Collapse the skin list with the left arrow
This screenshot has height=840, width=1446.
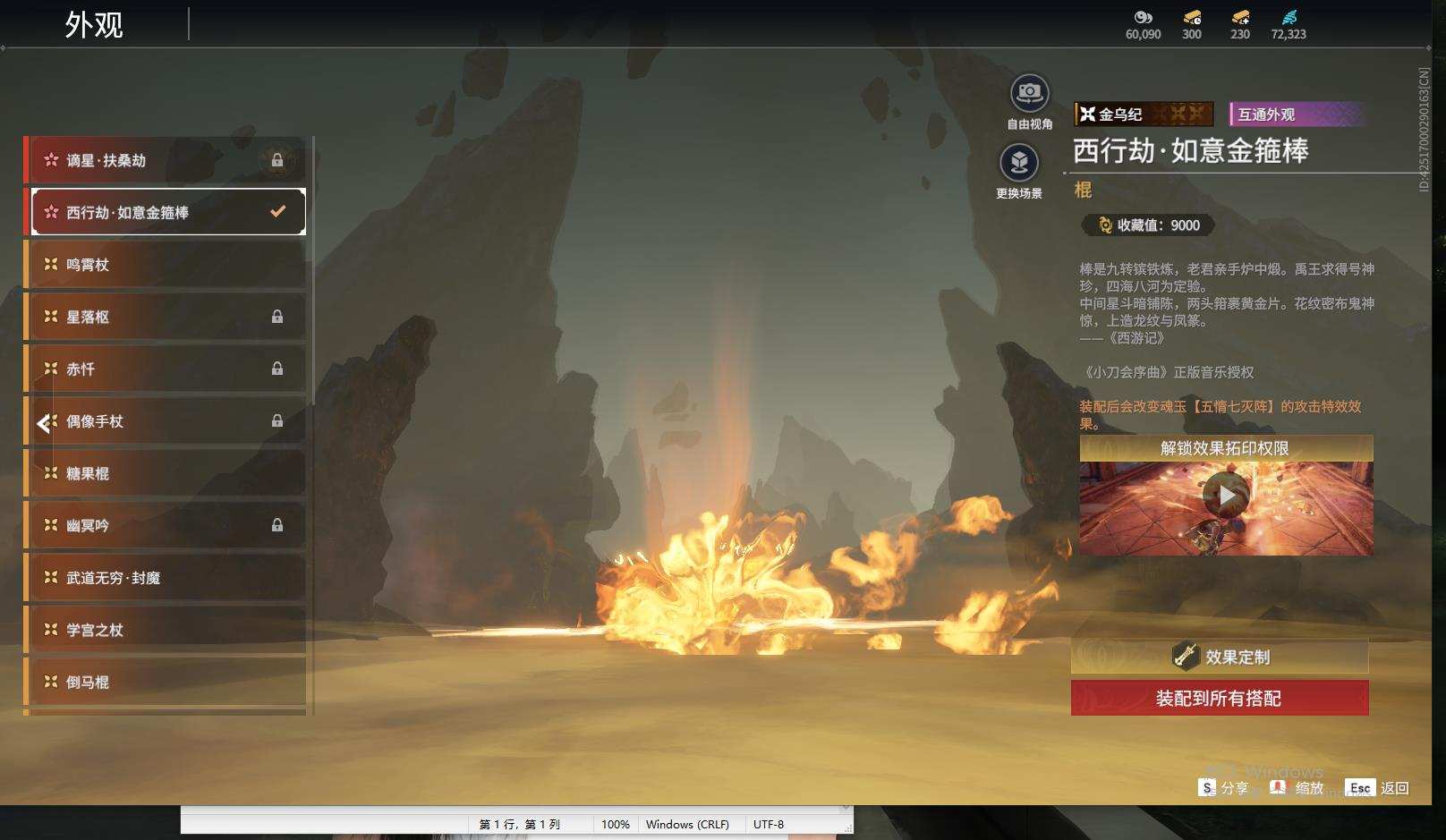pos(43,424)
